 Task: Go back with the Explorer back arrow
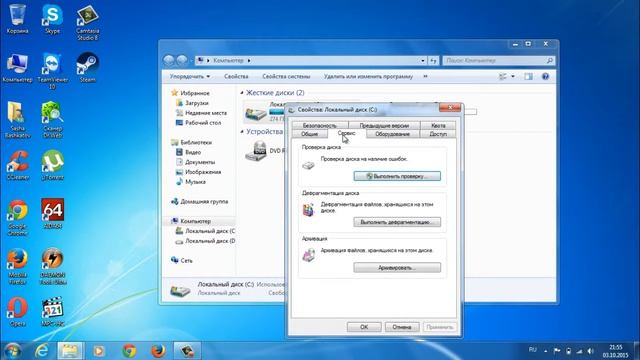click(x=169, y=60)
